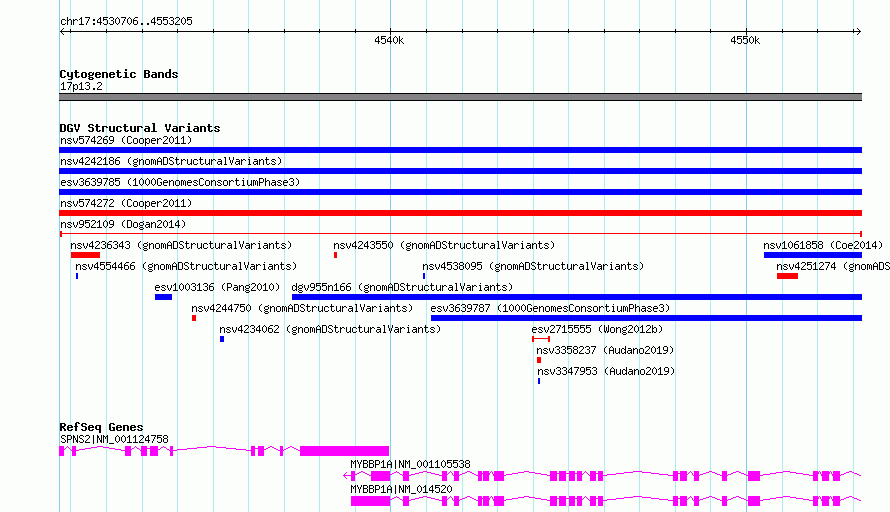
Task: Click the esv3639787 blue variant bar
Action: coord(646,318)
